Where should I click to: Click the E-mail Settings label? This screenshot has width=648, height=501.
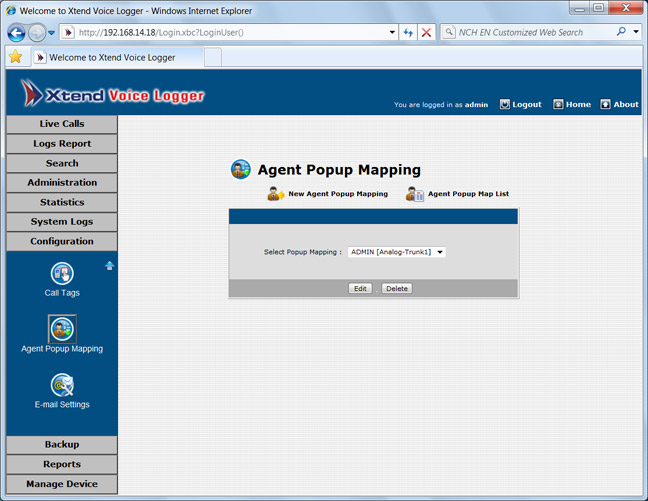coord(62,404)
